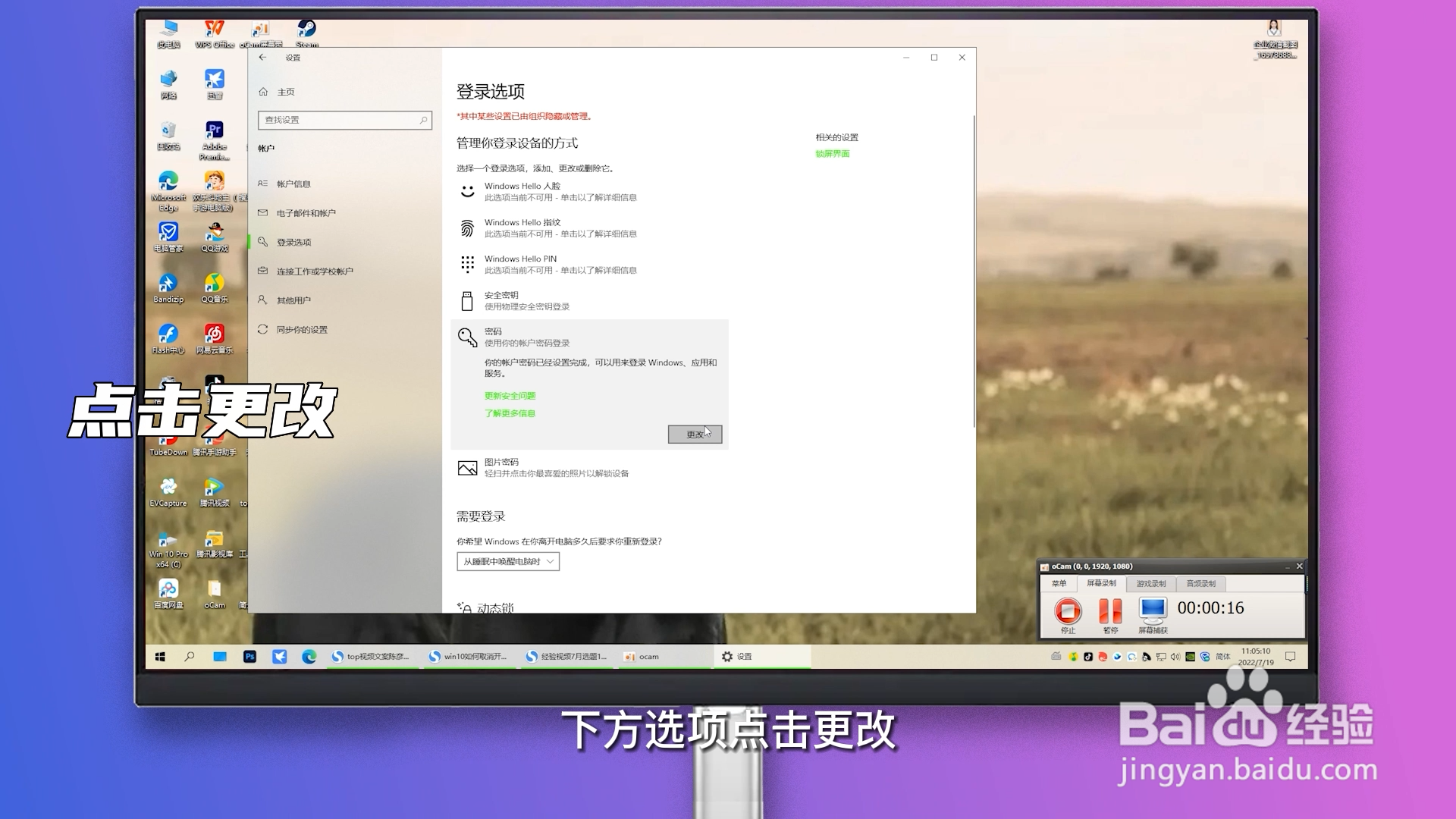Click the 更改 button under 密码
The width and height of the screenshot is (1456, 819).
[x=694, y=434]
